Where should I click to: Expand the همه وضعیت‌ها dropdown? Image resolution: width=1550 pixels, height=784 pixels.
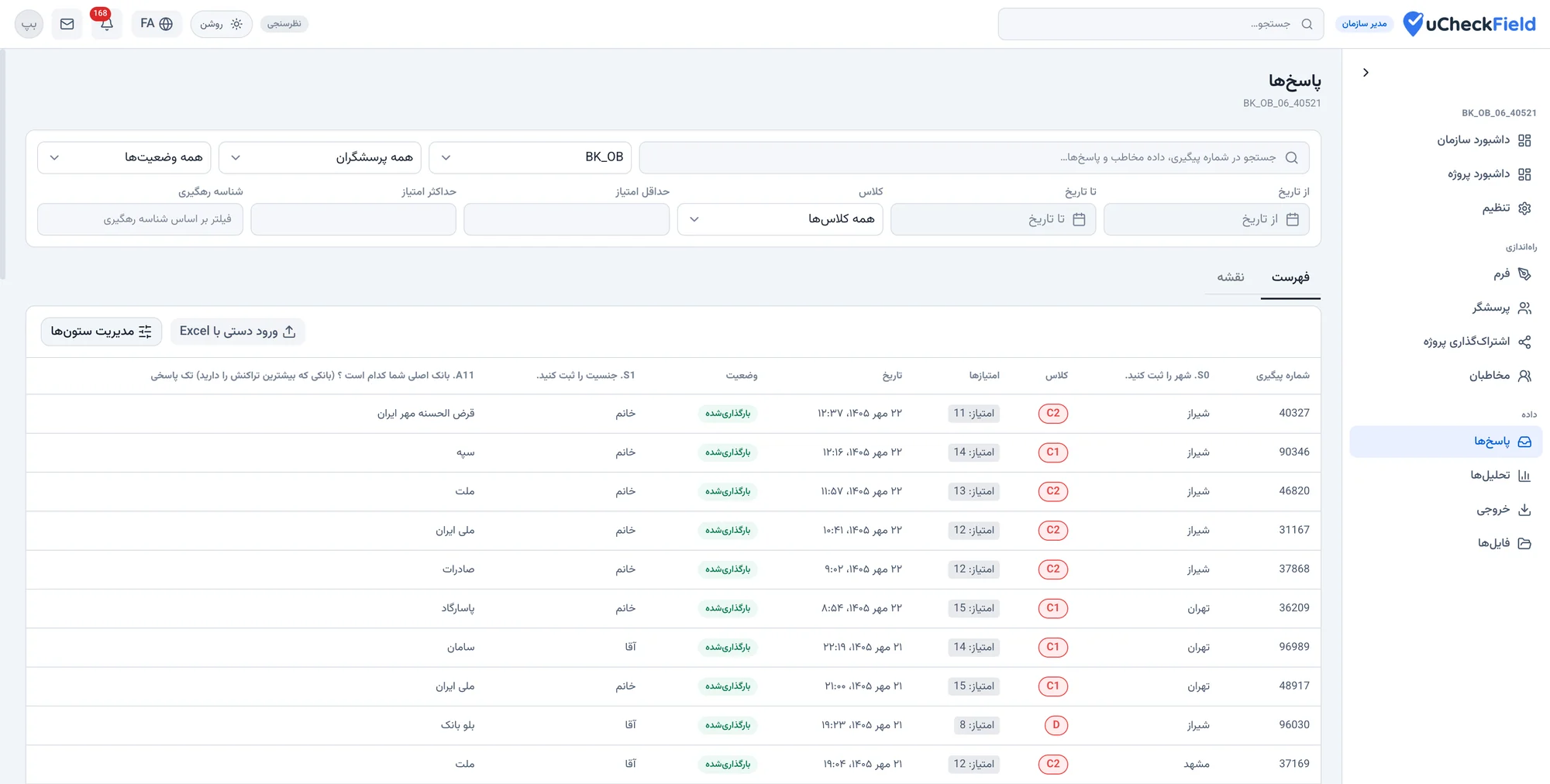(x=124, y=157)
